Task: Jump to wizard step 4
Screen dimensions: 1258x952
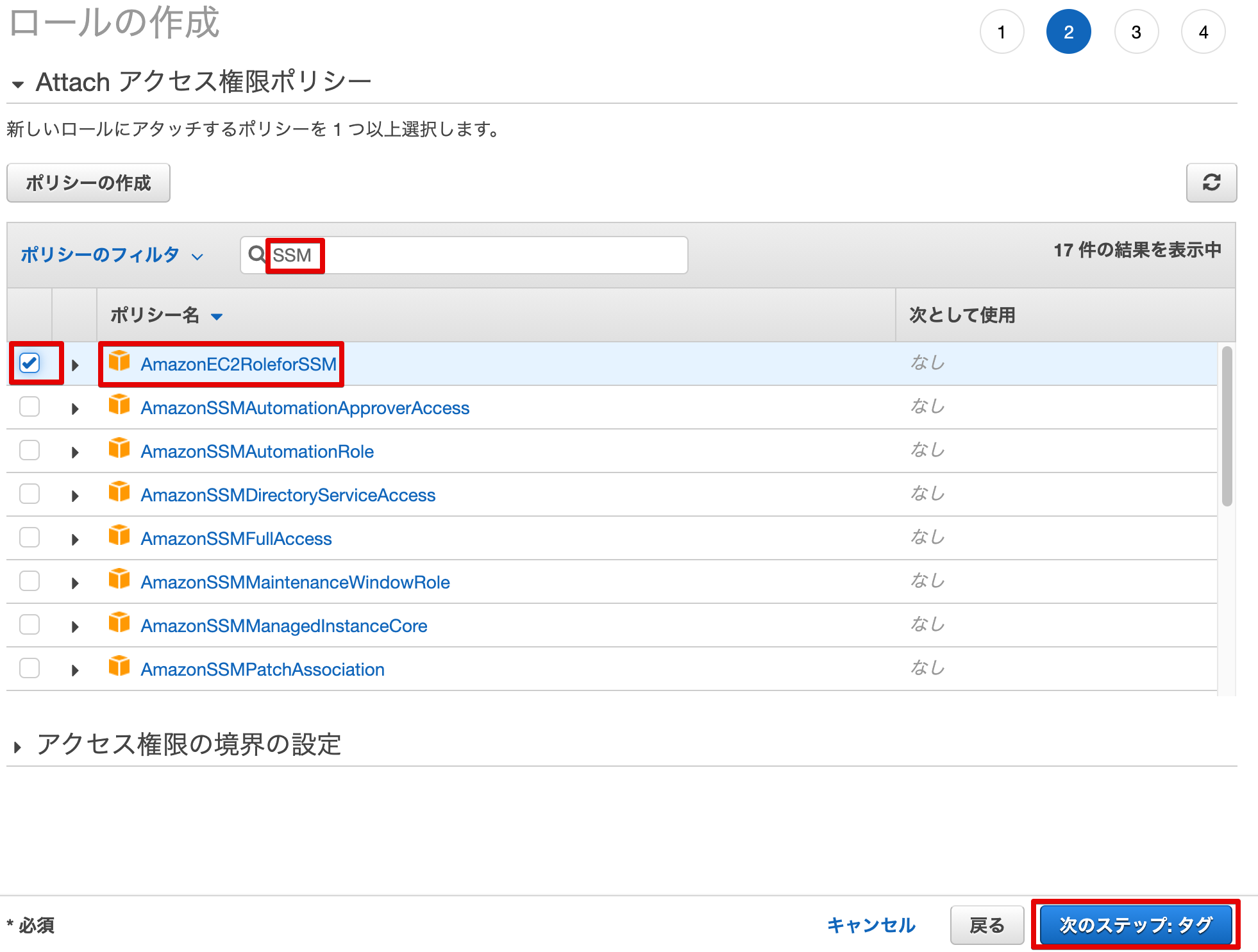Action: pyautogui.click(x=1203, y=31)
